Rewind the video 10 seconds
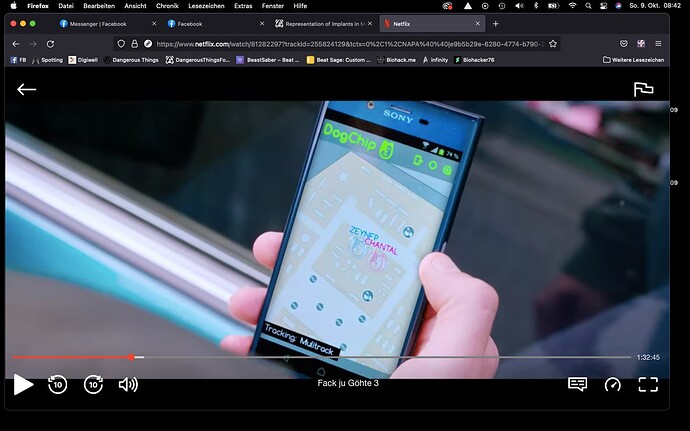The height and width of the screenshot is (431, 690). [58, 384]
